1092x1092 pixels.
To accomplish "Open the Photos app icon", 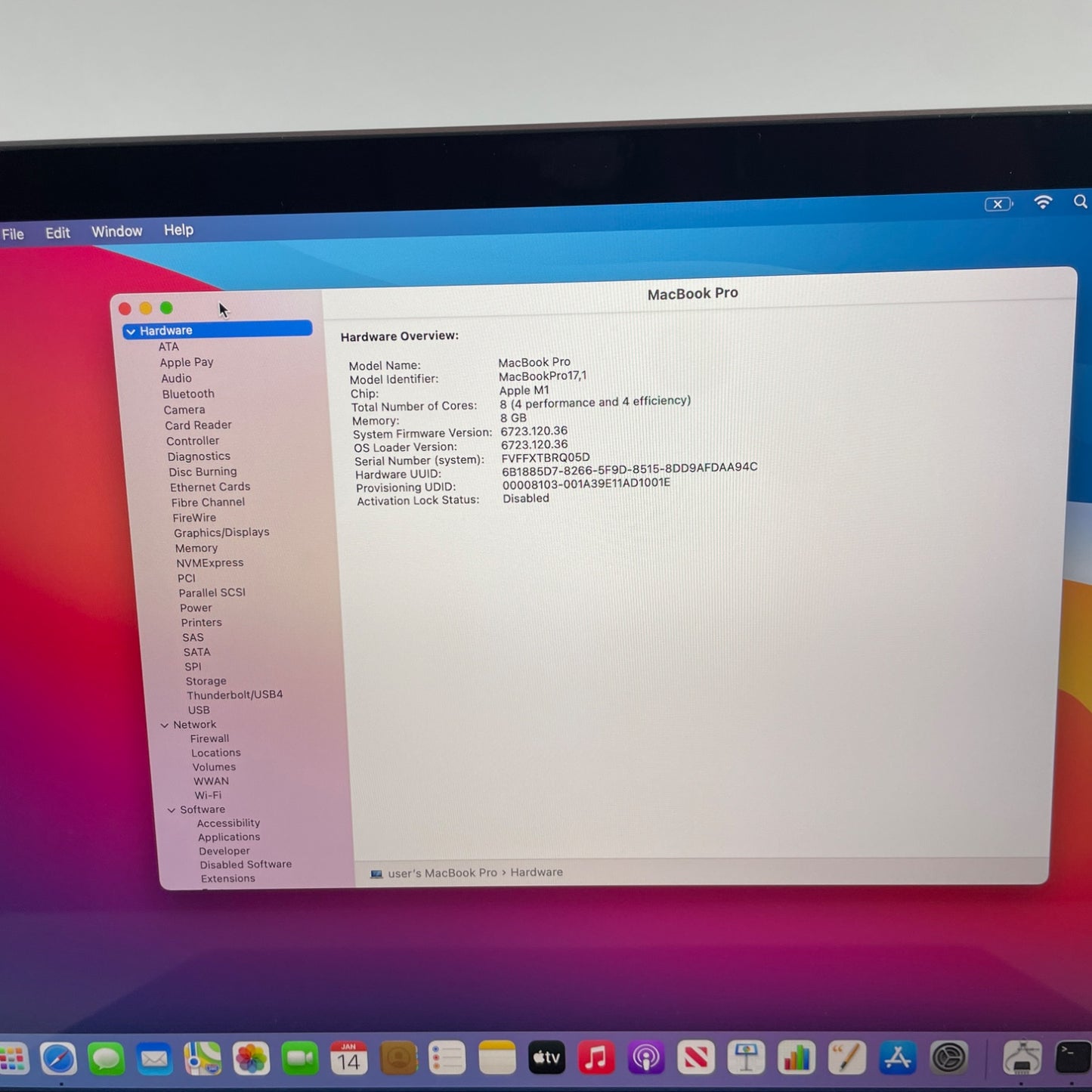I will click(x=251, y=1059).
